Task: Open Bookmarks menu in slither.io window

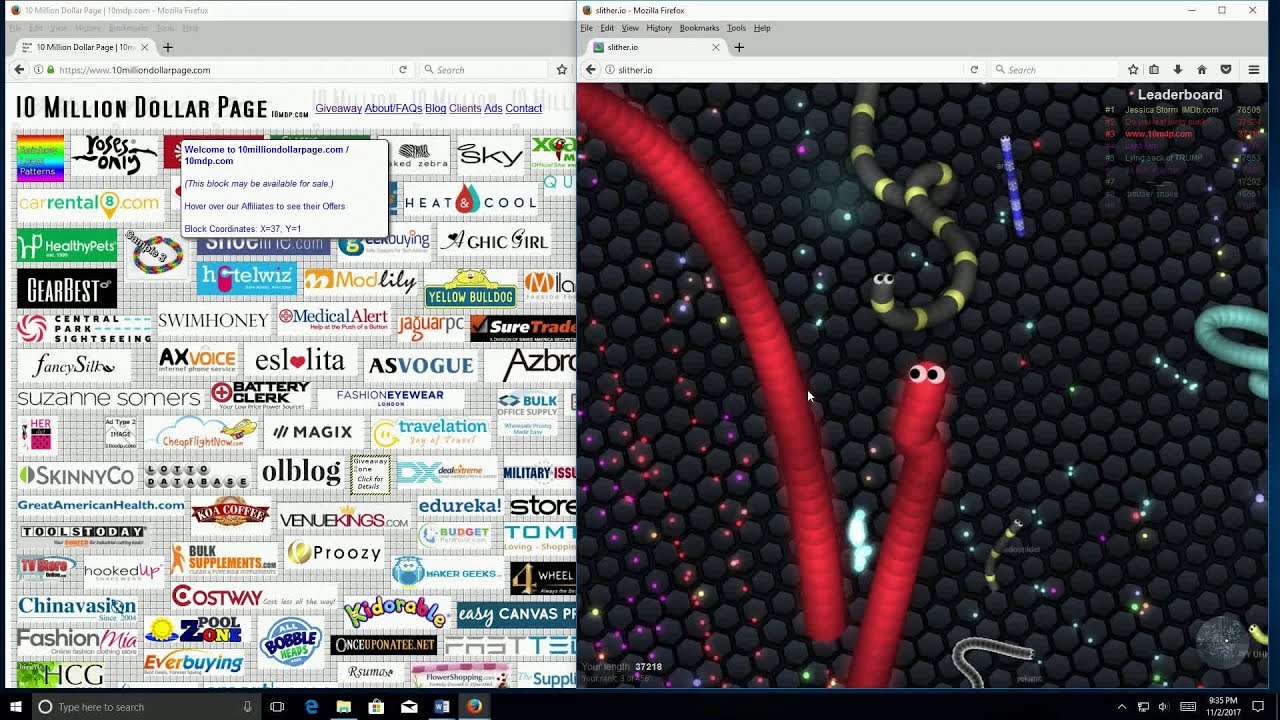Action: coord(699,28)
